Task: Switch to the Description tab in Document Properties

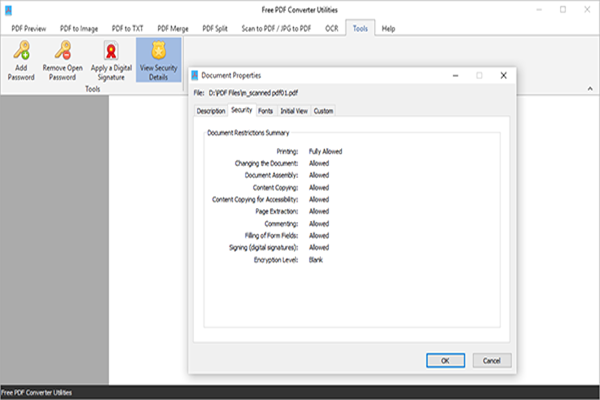Action: 210,110
